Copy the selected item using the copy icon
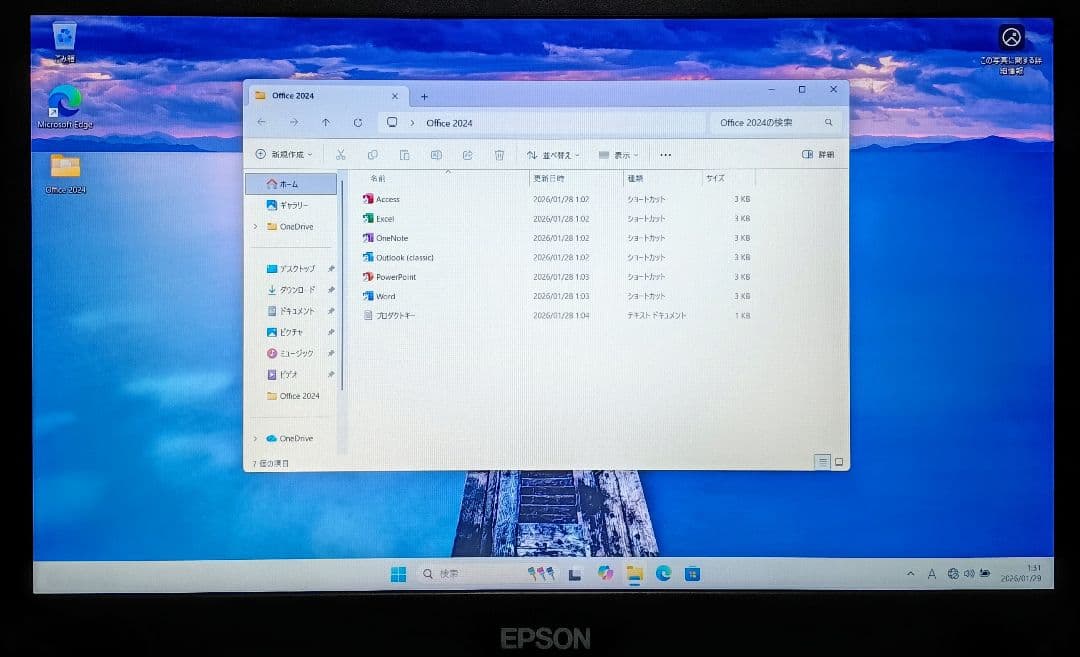This screenshot has height=657, width=1080. [x=374, y=155]
